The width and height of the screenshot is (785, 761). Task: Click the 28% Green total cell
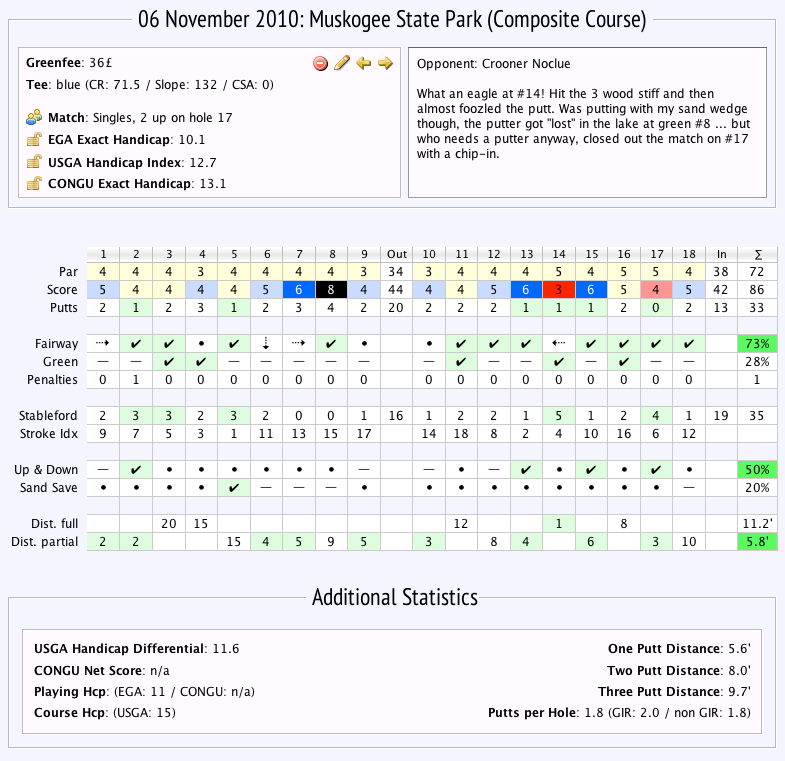coord(757,361)
